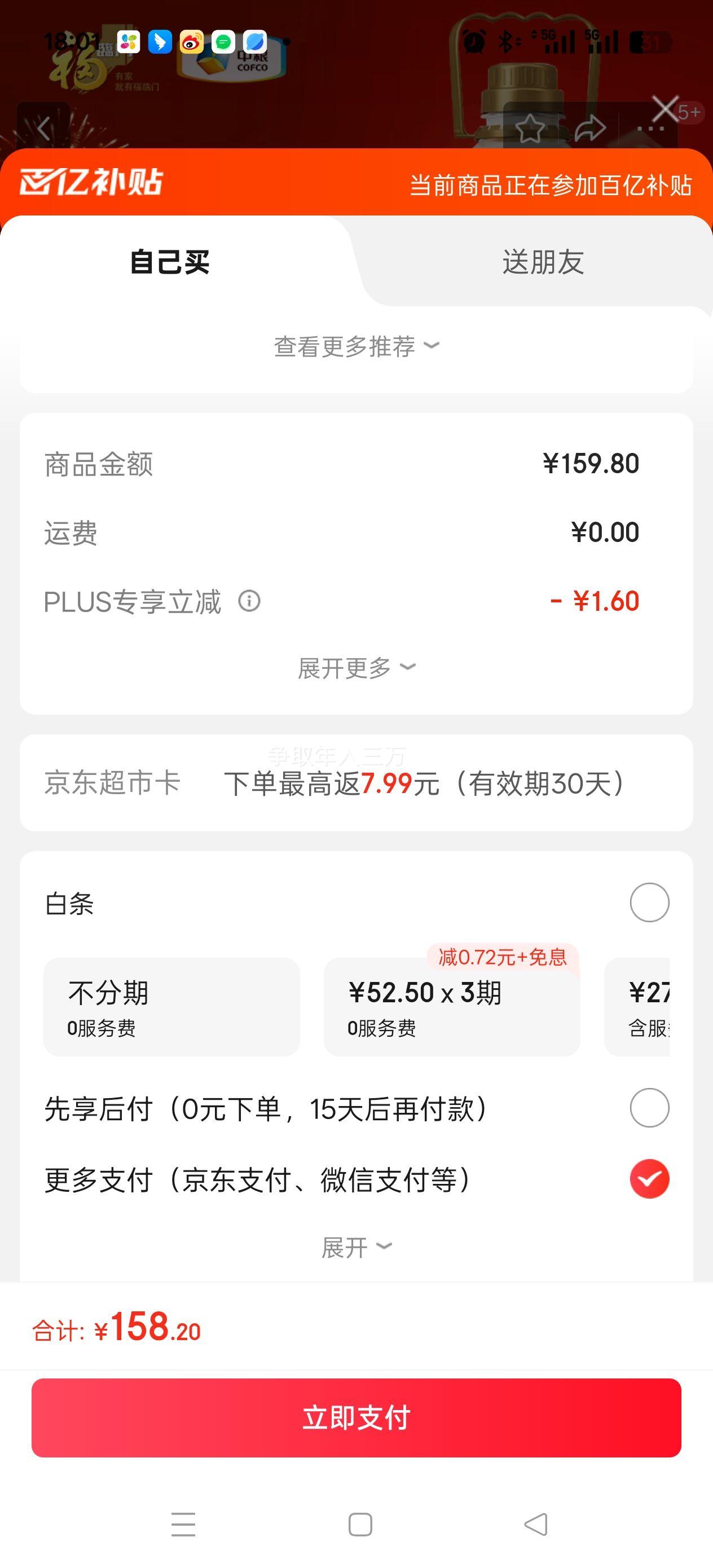
Task: Close the checkout panel with X
Action: [x=665, y=109]
